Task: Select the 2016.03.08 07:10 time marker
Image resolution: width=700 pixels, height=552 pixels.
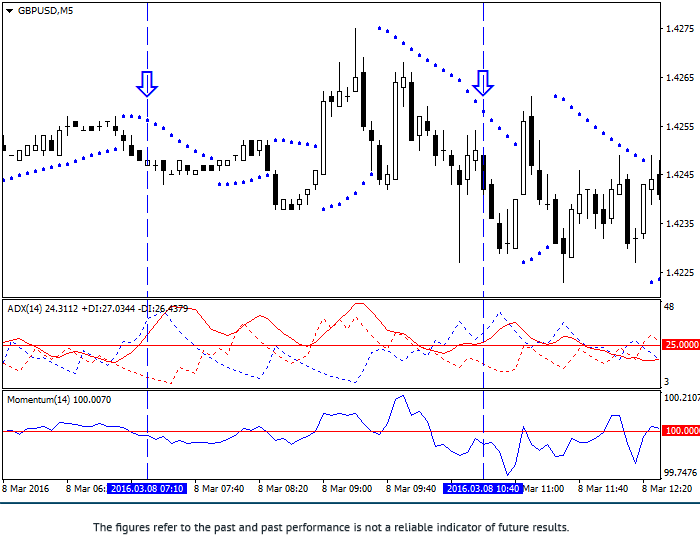Action: (147, 489)
